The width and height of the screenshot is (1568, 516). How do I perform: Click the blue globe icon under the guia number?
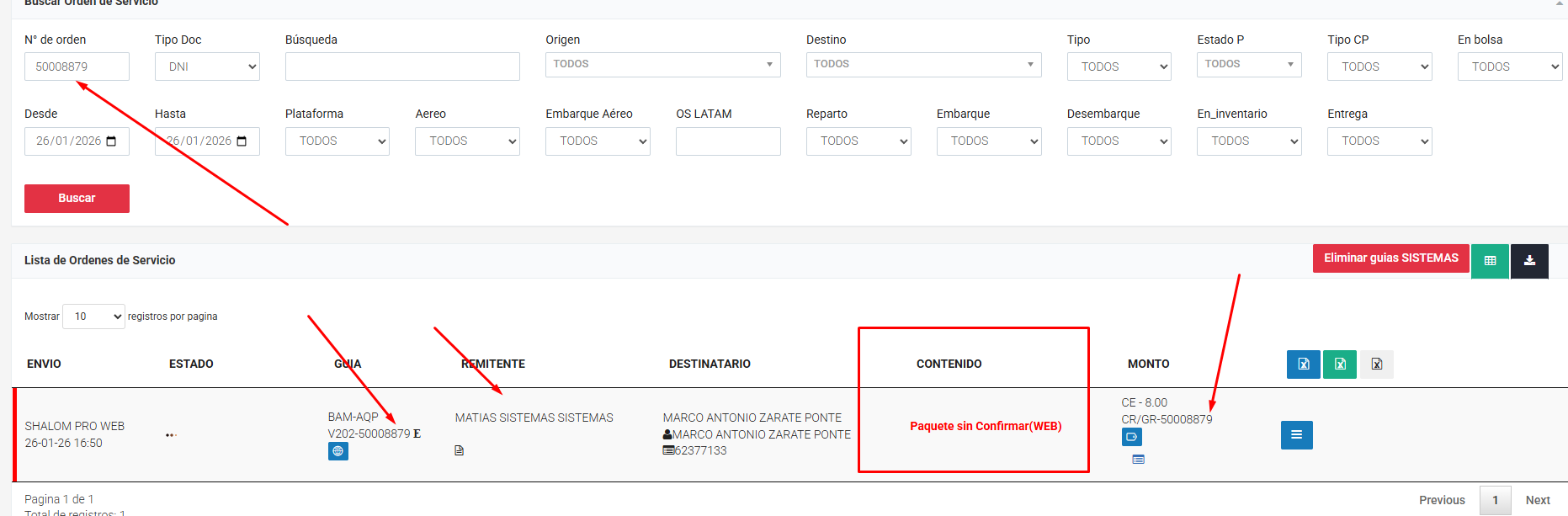pyautogui.click(x=338, y=451)
